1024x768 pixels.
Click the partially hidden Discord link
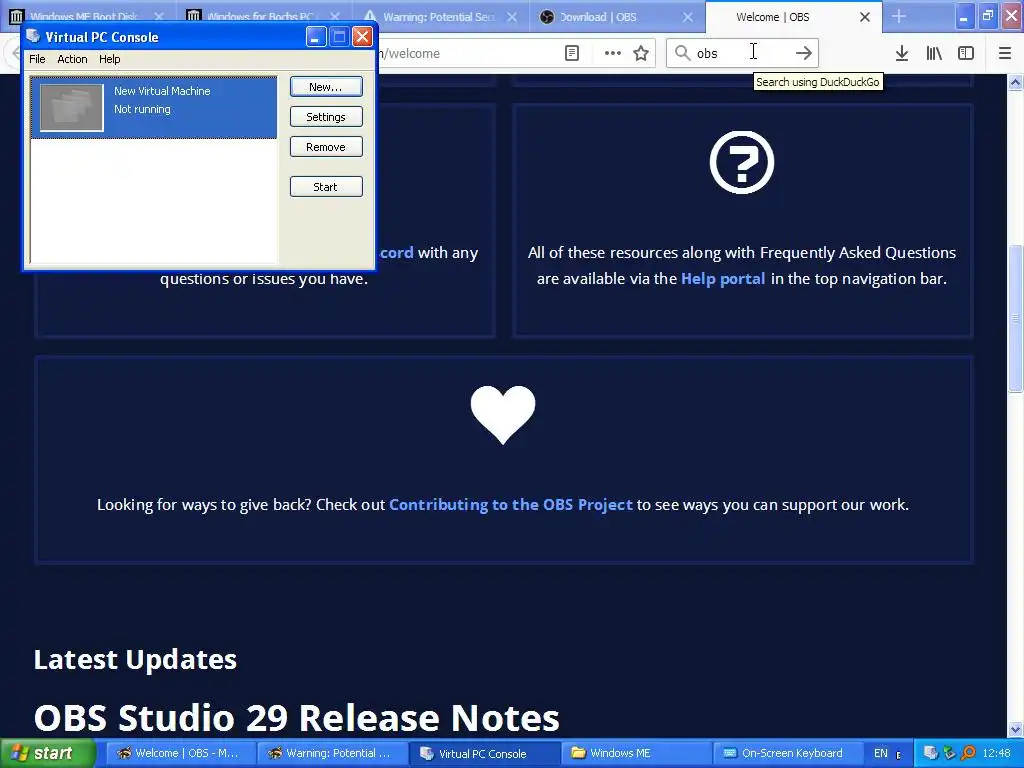coord(396,253)
